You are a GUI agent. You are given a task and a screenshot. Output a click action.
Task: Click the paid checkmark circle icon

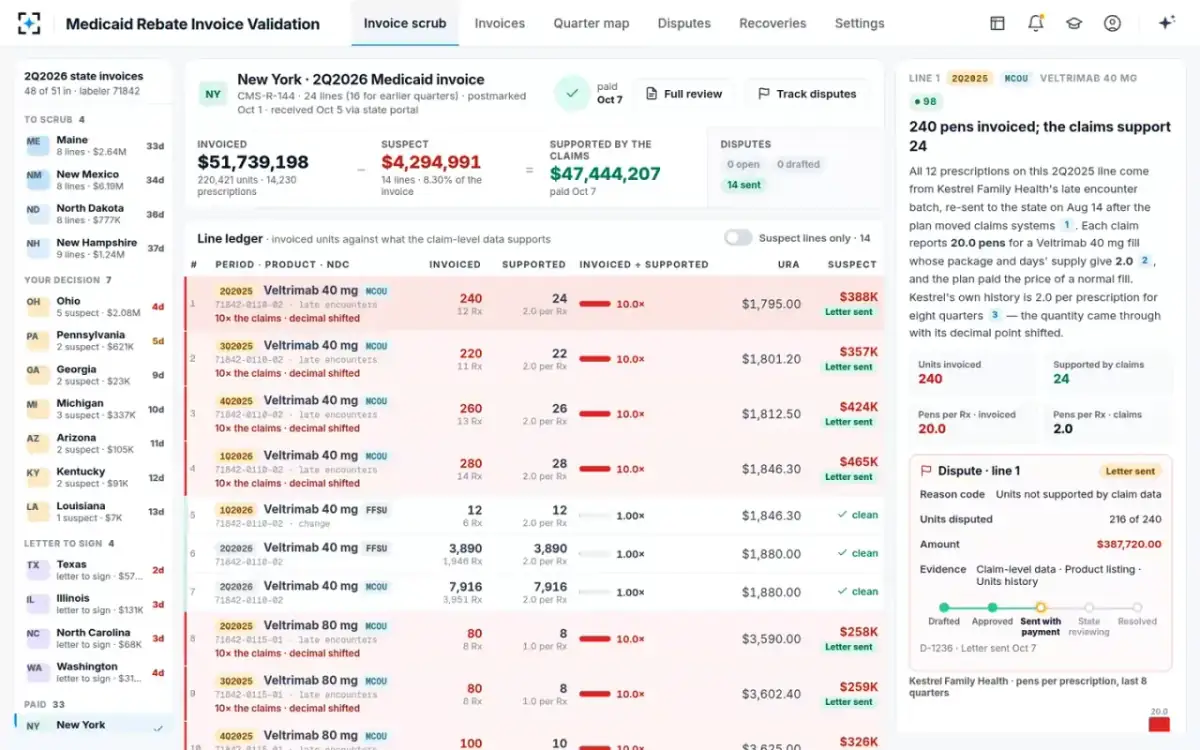coord(572,93)
